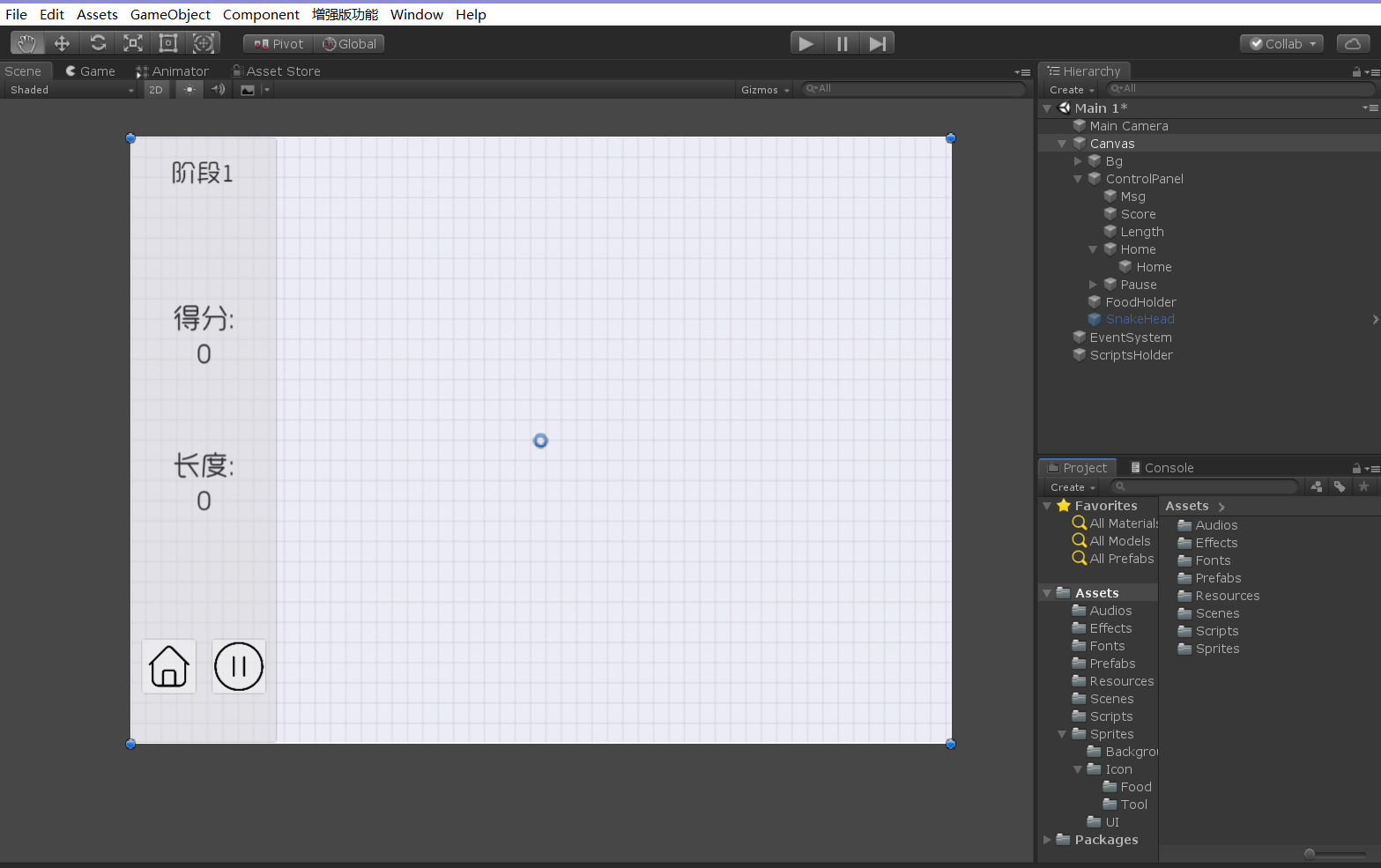The height and width of the screenshot is (868, 1381).
Task: Select SnakeHead prefab in Hierarchy
Action: pos(1140,320)
